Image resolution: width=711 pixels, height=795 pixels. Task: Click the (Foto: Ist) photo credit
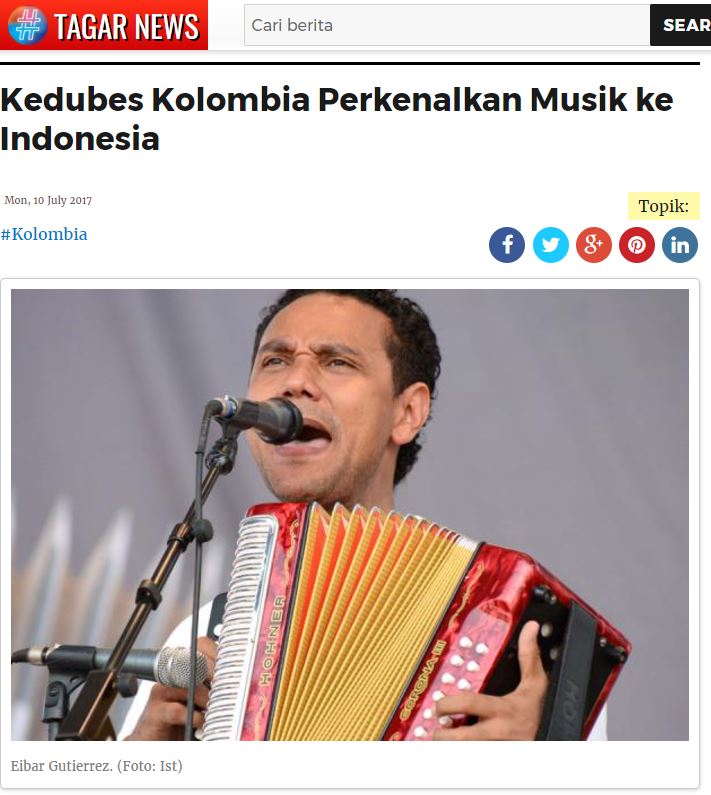pyautogui.click(x=150, y=766)
